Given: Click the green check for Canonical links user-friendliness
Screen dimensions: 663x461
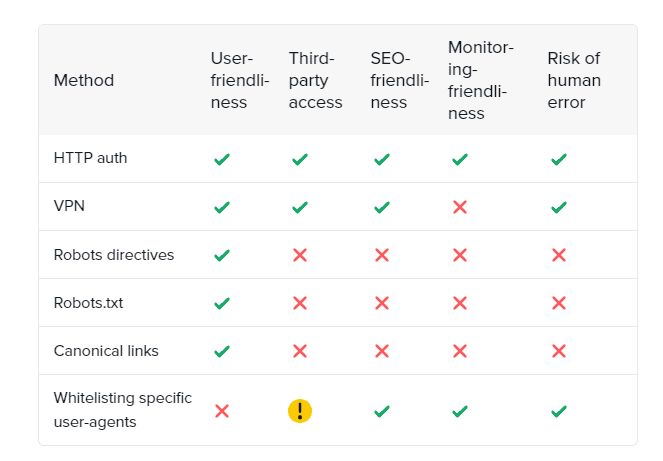Looking at the screenshot, I should click(222, 351).
